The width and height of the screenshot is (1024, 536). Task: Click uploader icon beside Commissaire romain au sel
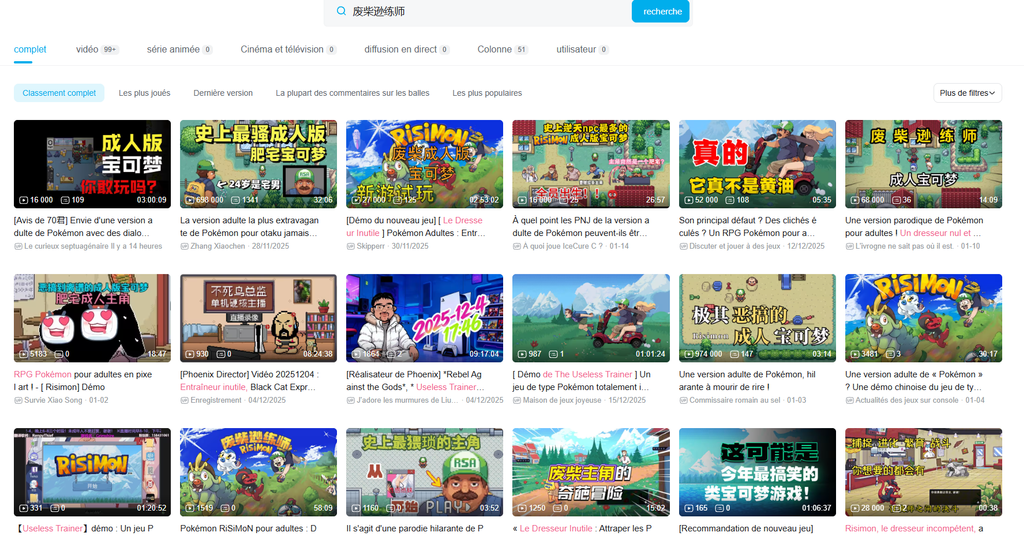tap(683, 400)
